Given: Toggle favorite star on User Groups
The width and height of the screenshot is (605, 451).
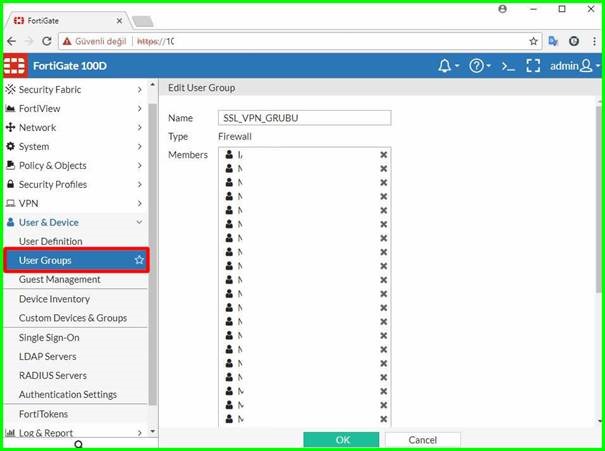Looking at the screenshot, I should point(139,260).
